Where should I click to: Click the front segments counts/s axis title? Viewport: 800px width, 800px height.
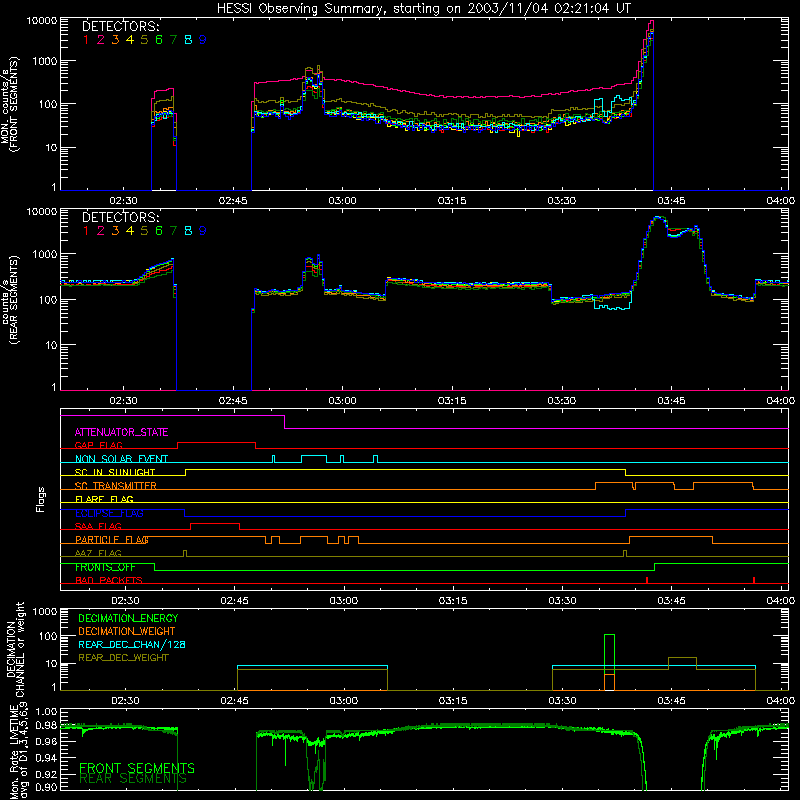[10, 105]
